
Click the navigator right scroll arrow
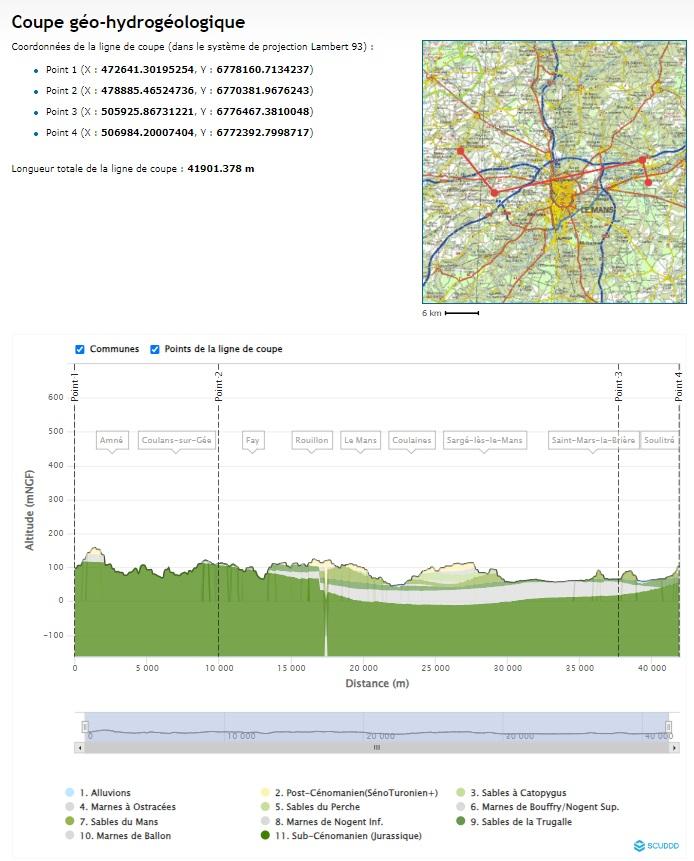[x=675, y=747]
